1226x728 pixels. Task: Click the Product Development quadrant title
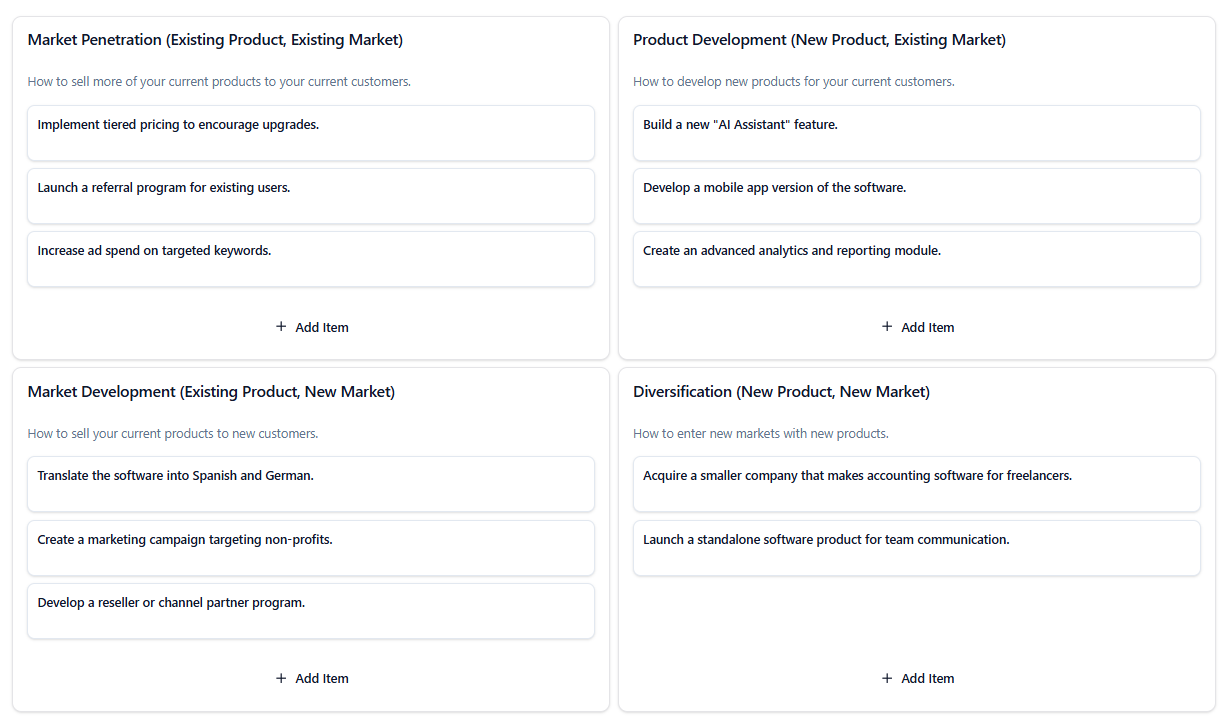pos(819,40)
